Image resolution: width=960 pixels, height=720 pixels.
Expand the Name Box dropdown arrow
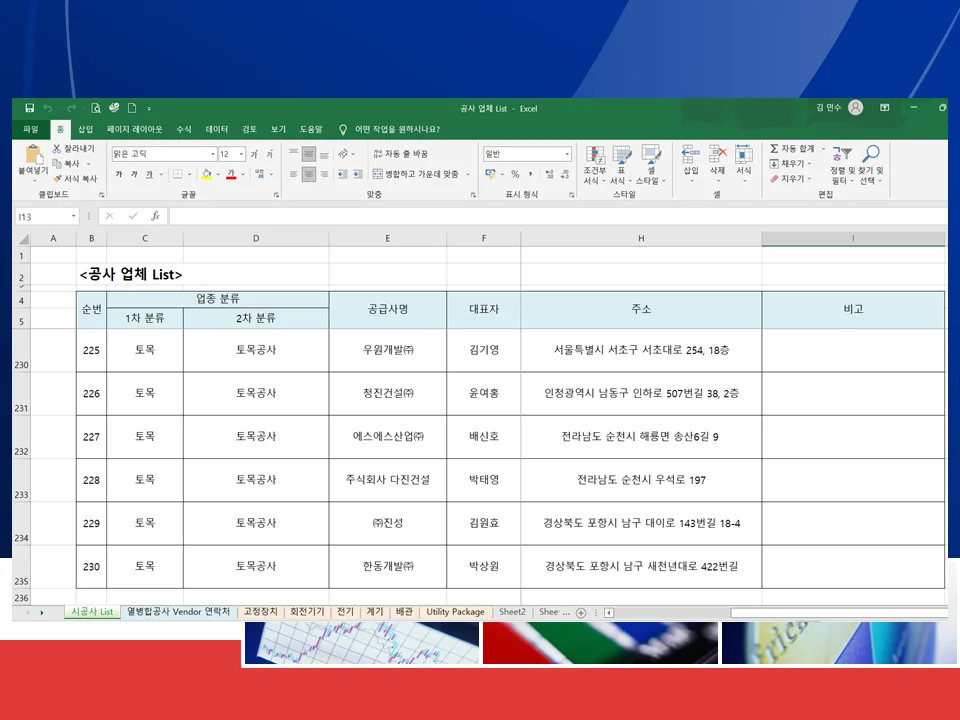point(73,216)
